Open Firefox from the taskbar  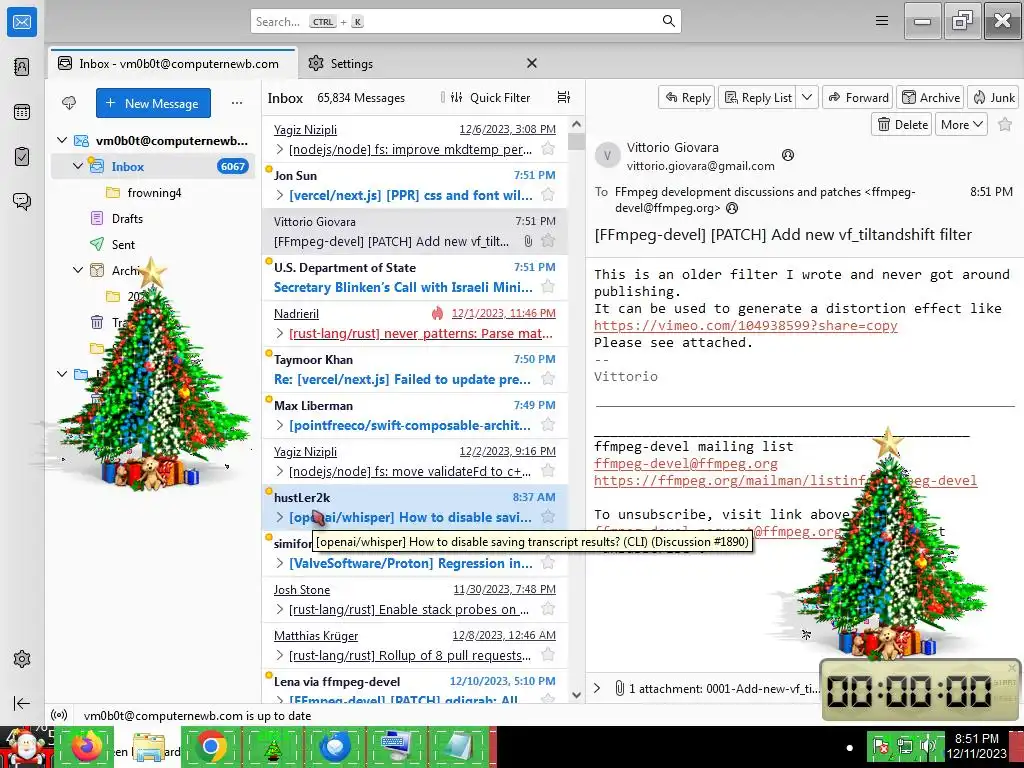click(x=86, y=746)
